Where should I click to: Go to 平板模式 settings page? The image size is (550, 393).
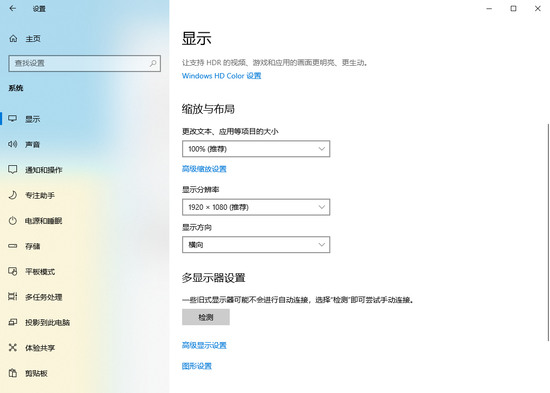click(x=40, y=272)
